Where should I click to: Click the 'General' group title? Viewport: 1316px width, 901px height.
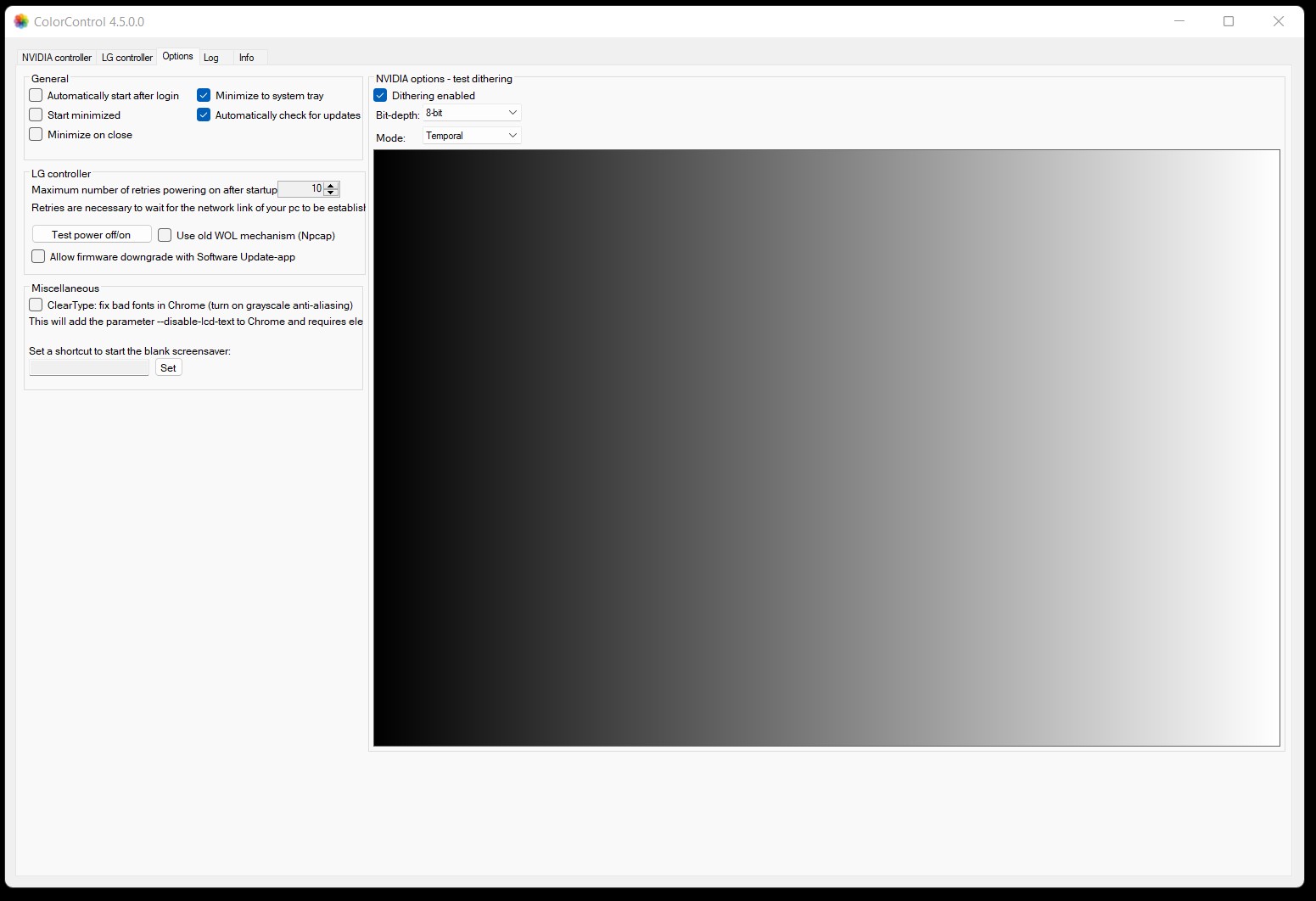50,79
